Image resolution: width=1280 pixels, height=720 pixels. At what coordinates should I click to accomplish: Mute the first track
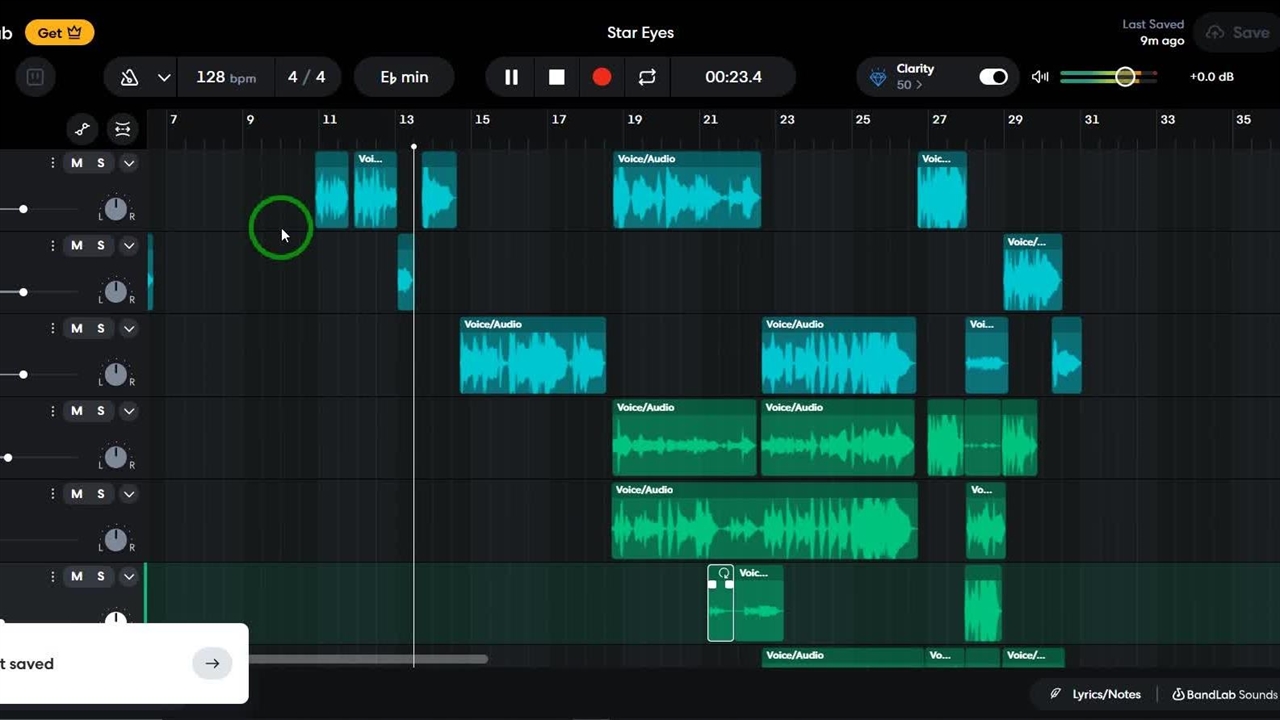point(77,163)
